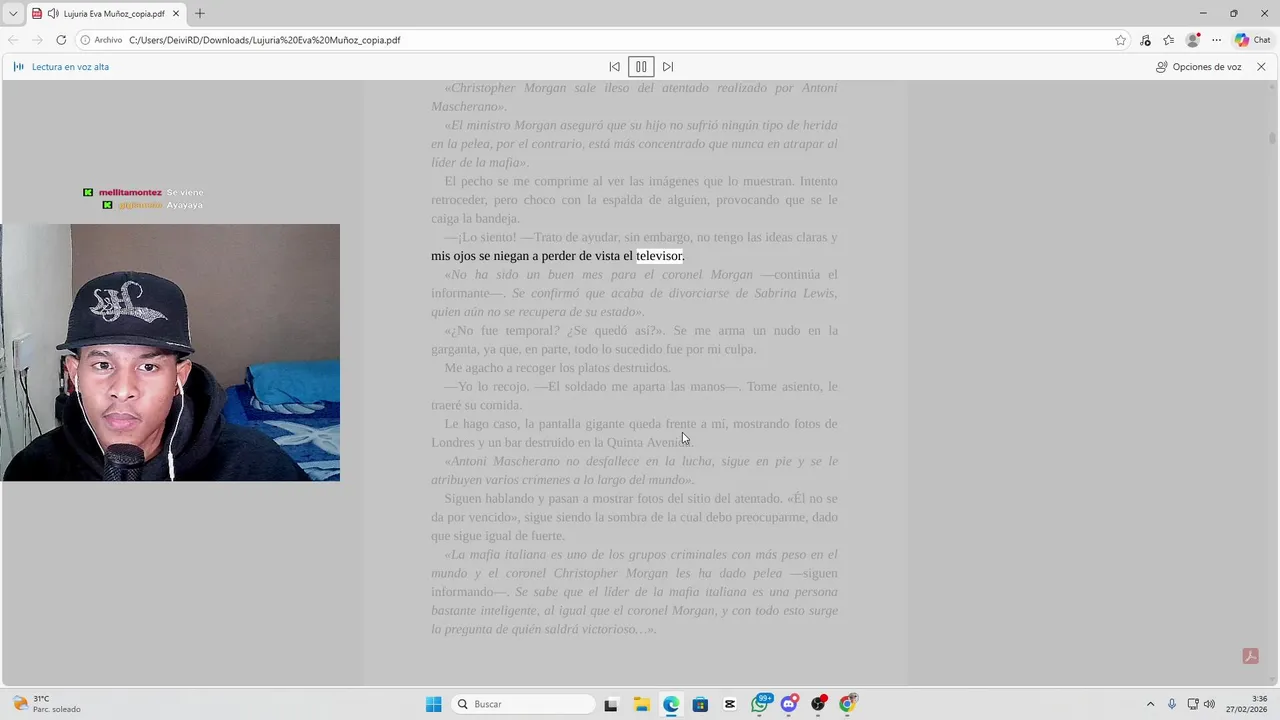Skip to previous paragraph in read aloud
The height and width of the screenshot is (720, 1280).
tap(614, 67)
